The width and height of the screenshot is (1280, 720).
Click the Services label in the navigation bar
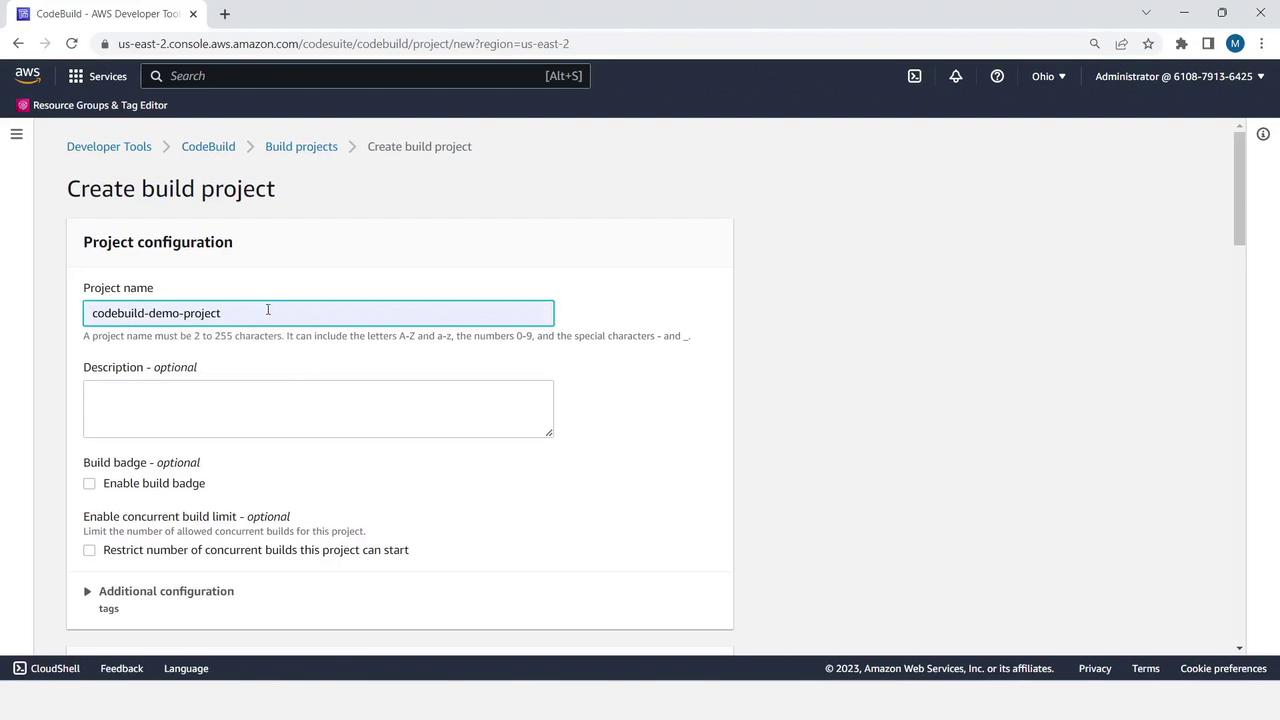point(108,76)
